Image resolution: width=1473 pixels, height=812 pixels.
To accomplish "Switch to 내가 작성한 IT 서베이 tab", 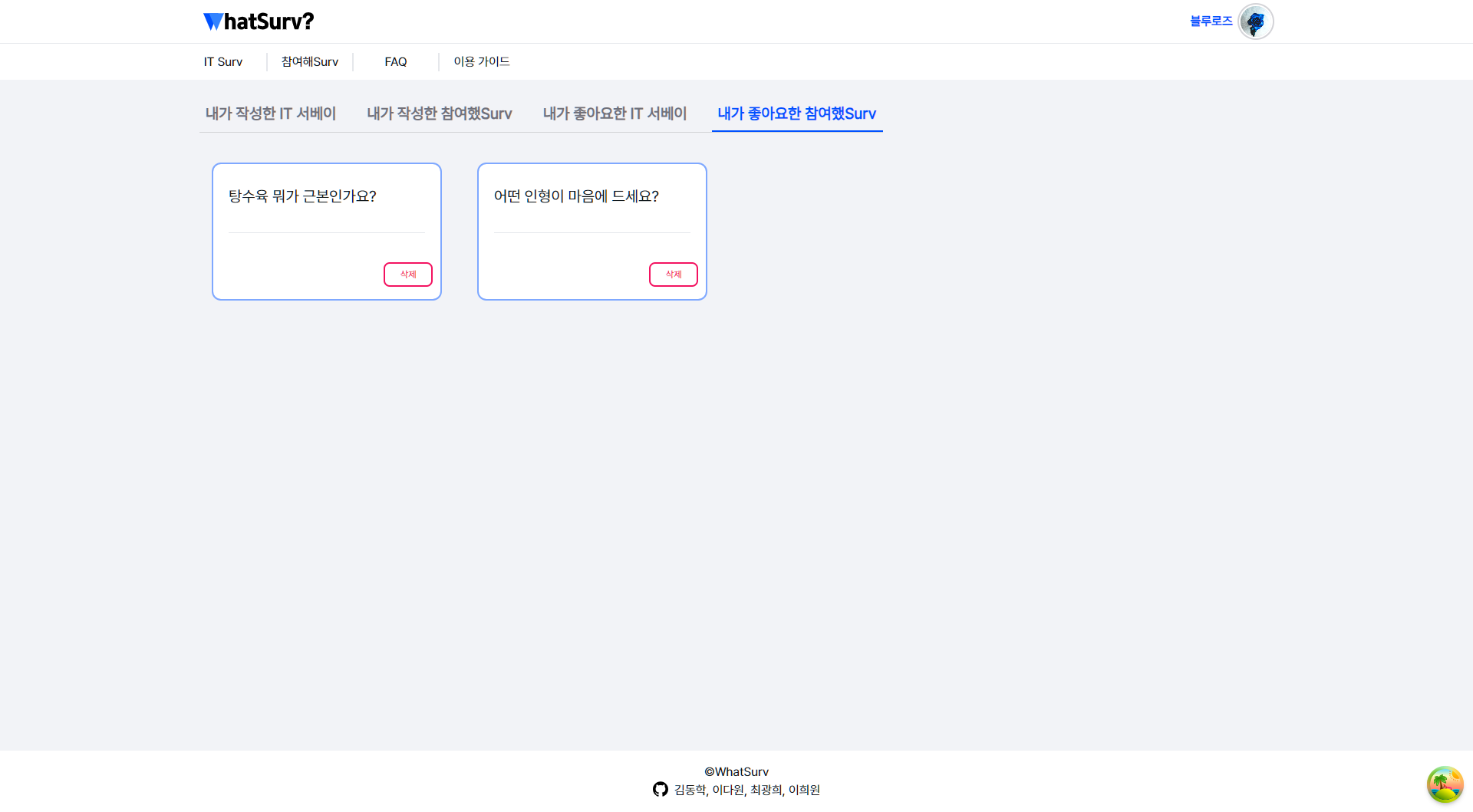I will (271, 113).
